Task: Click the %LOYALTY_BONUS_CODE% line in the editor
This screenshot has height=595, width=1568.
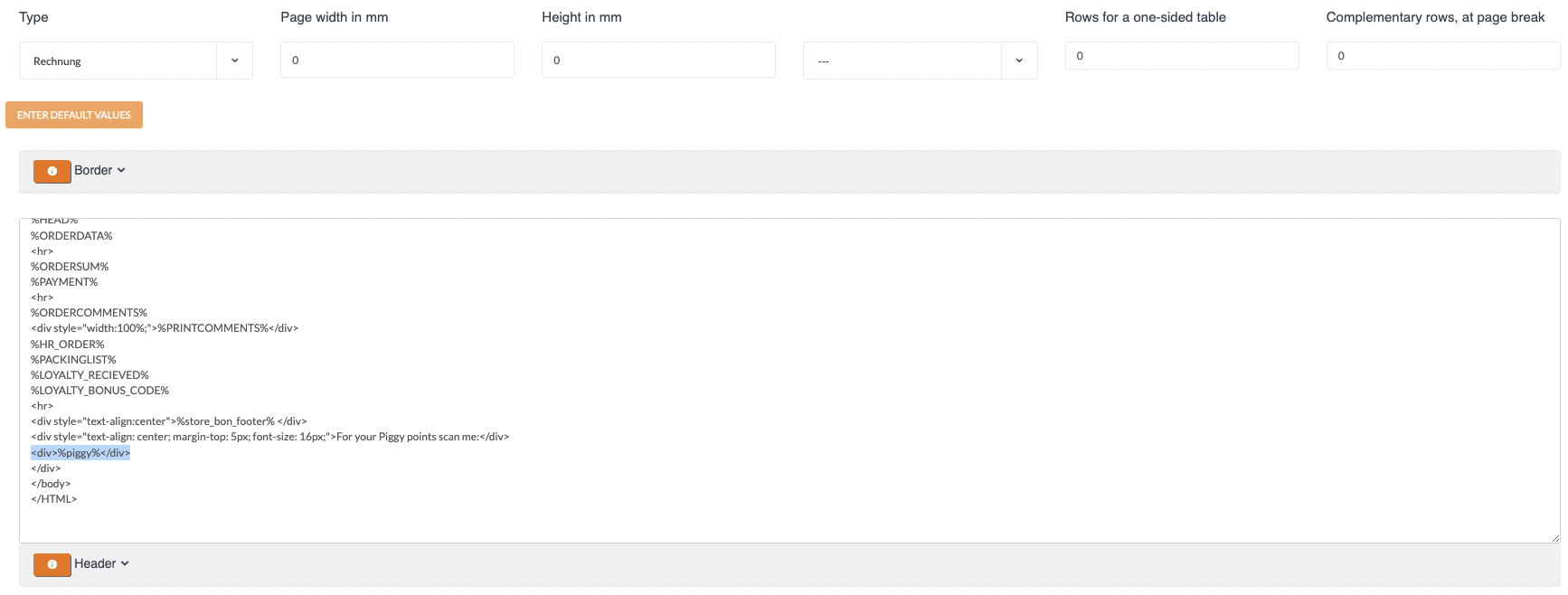Action: tap(99, 391)
